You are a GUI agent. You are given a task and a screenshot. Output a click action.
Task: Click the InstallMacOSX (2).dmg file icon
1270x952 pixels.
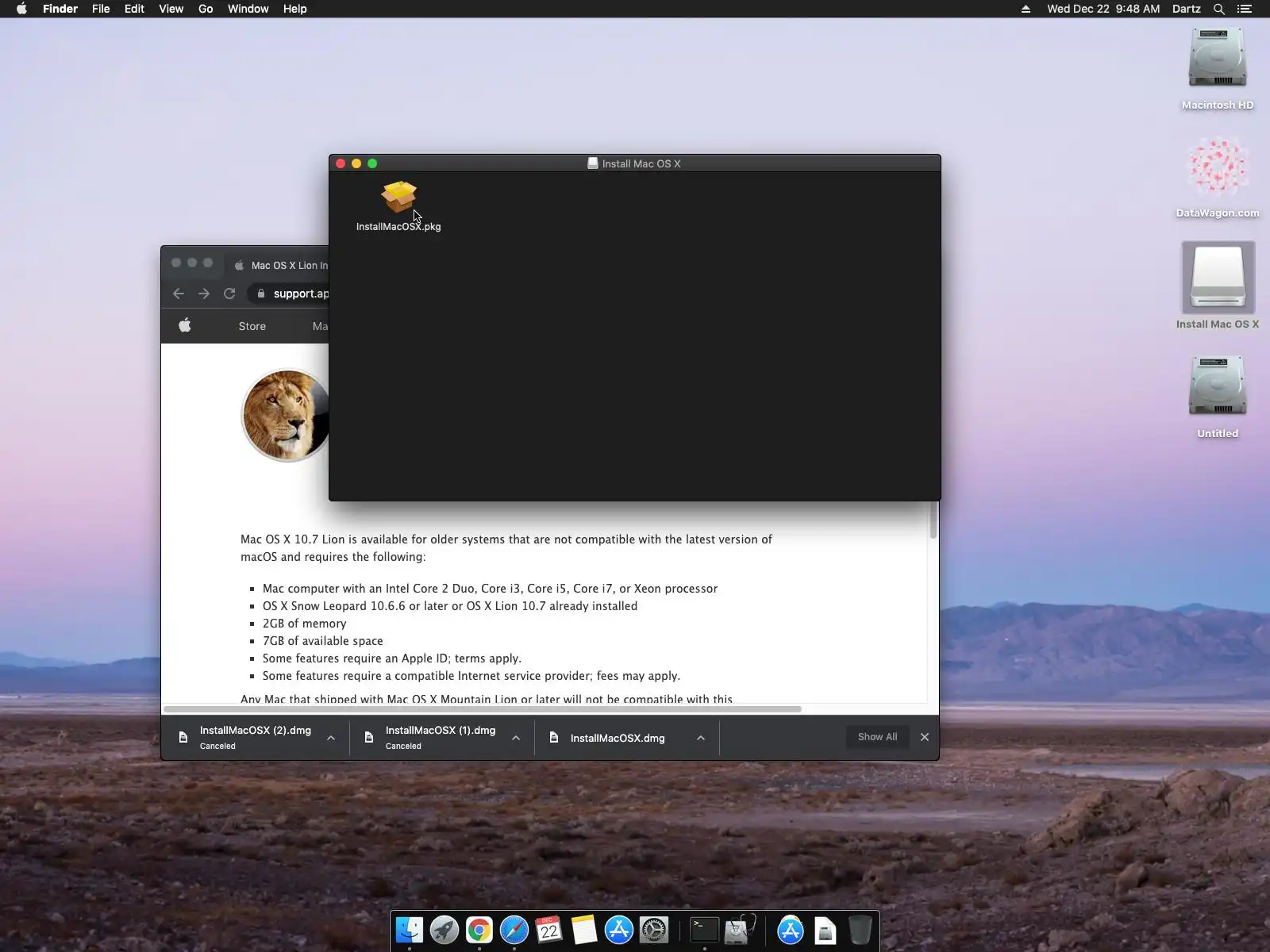(x=183, y=738)
